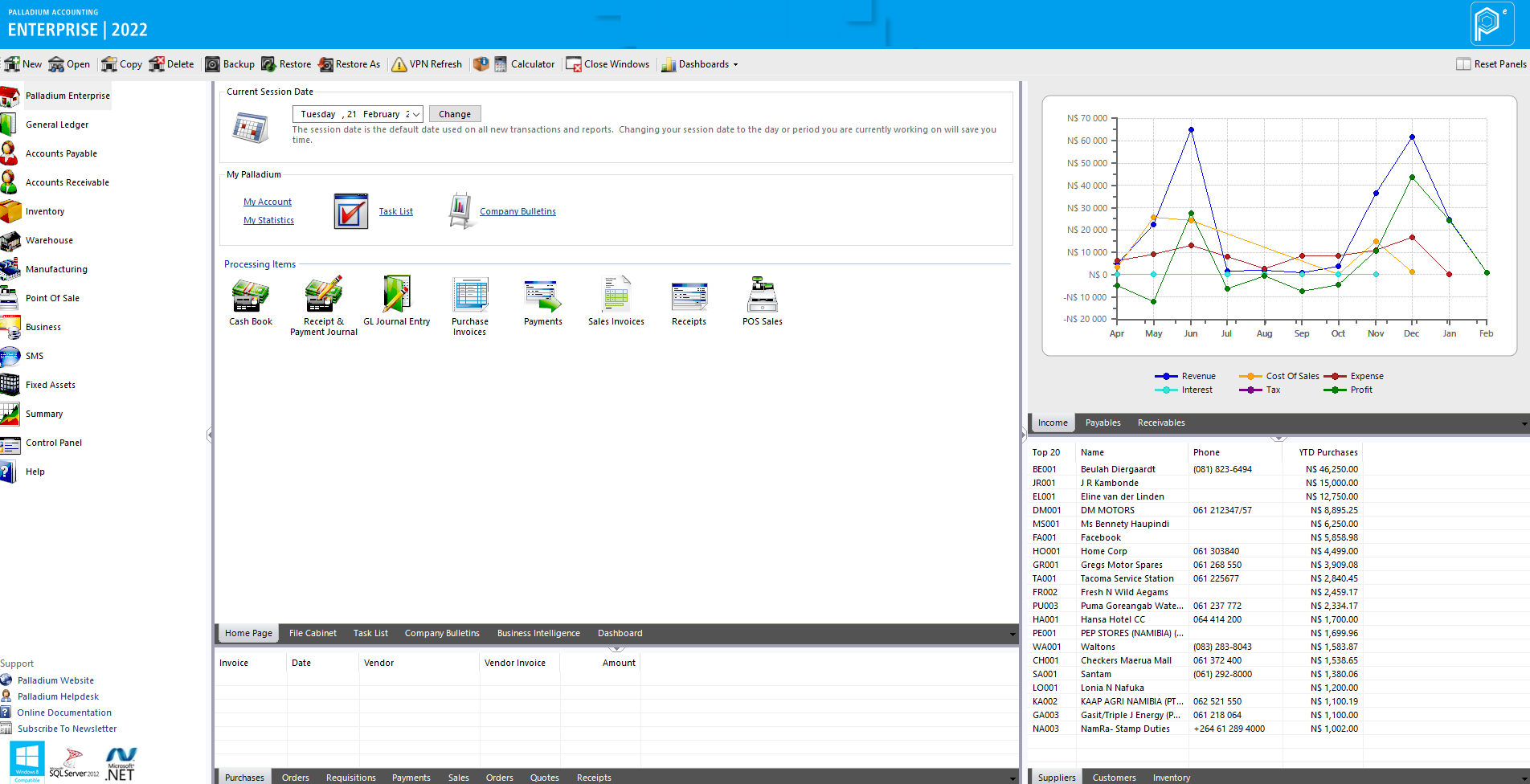Switch to Business Intelligence tab
The height and width of the screenshot is (784, 1530).
click(x=538, y=633)
